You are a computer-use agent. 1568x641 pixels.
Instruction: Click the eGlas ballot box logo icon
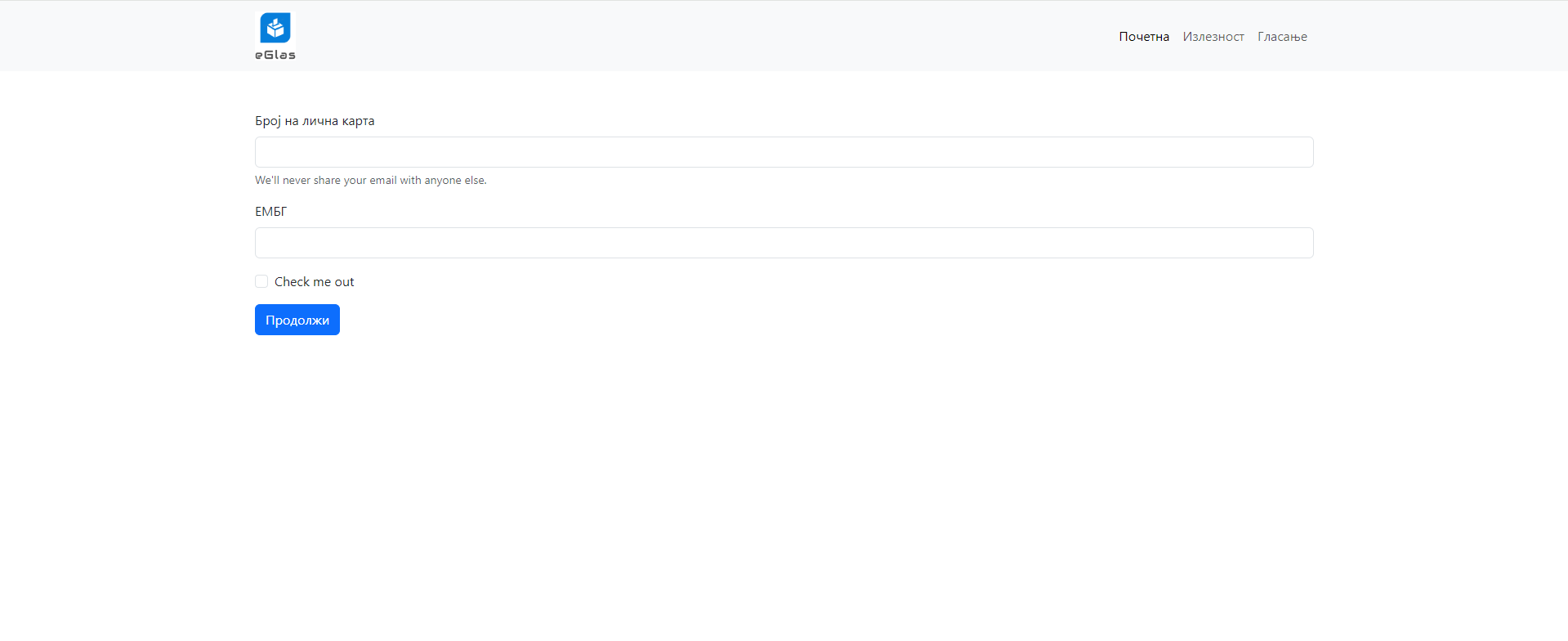(275, 28)
